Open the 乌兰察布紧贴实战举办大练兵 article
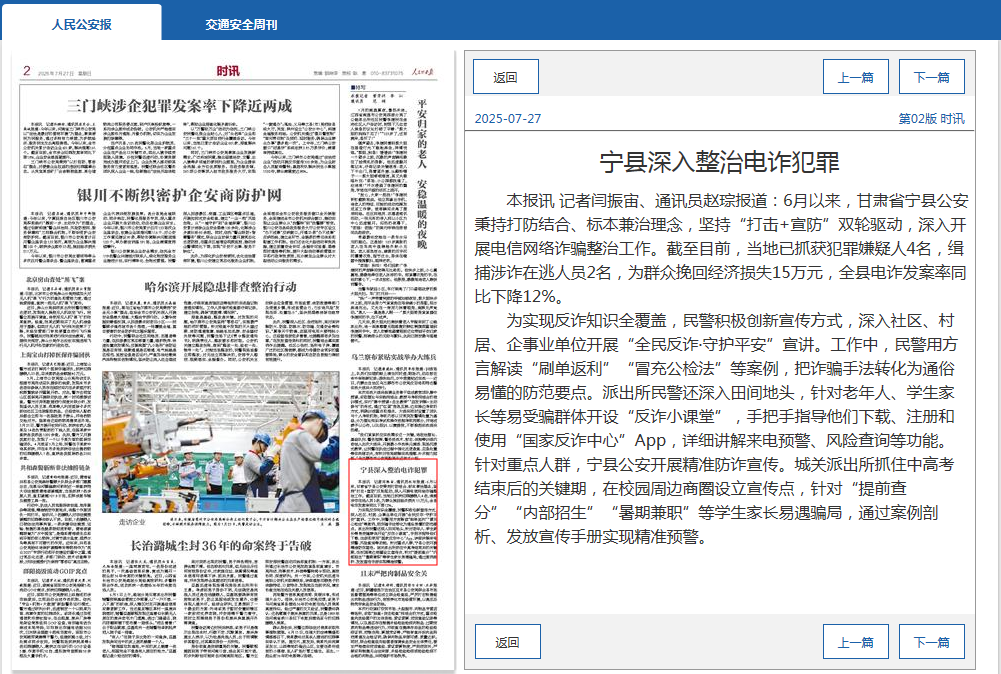 (x=392, y=356)
